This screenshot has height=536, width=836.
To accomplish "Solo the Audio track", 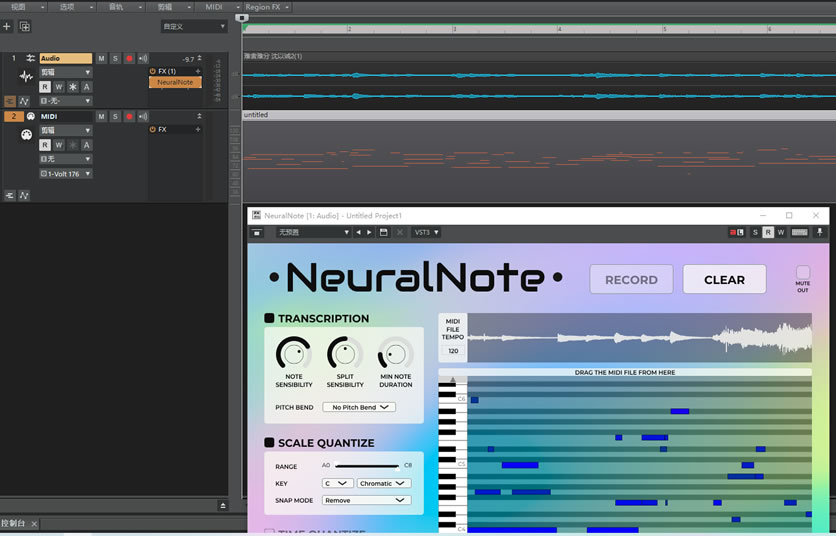I will 115,58.
